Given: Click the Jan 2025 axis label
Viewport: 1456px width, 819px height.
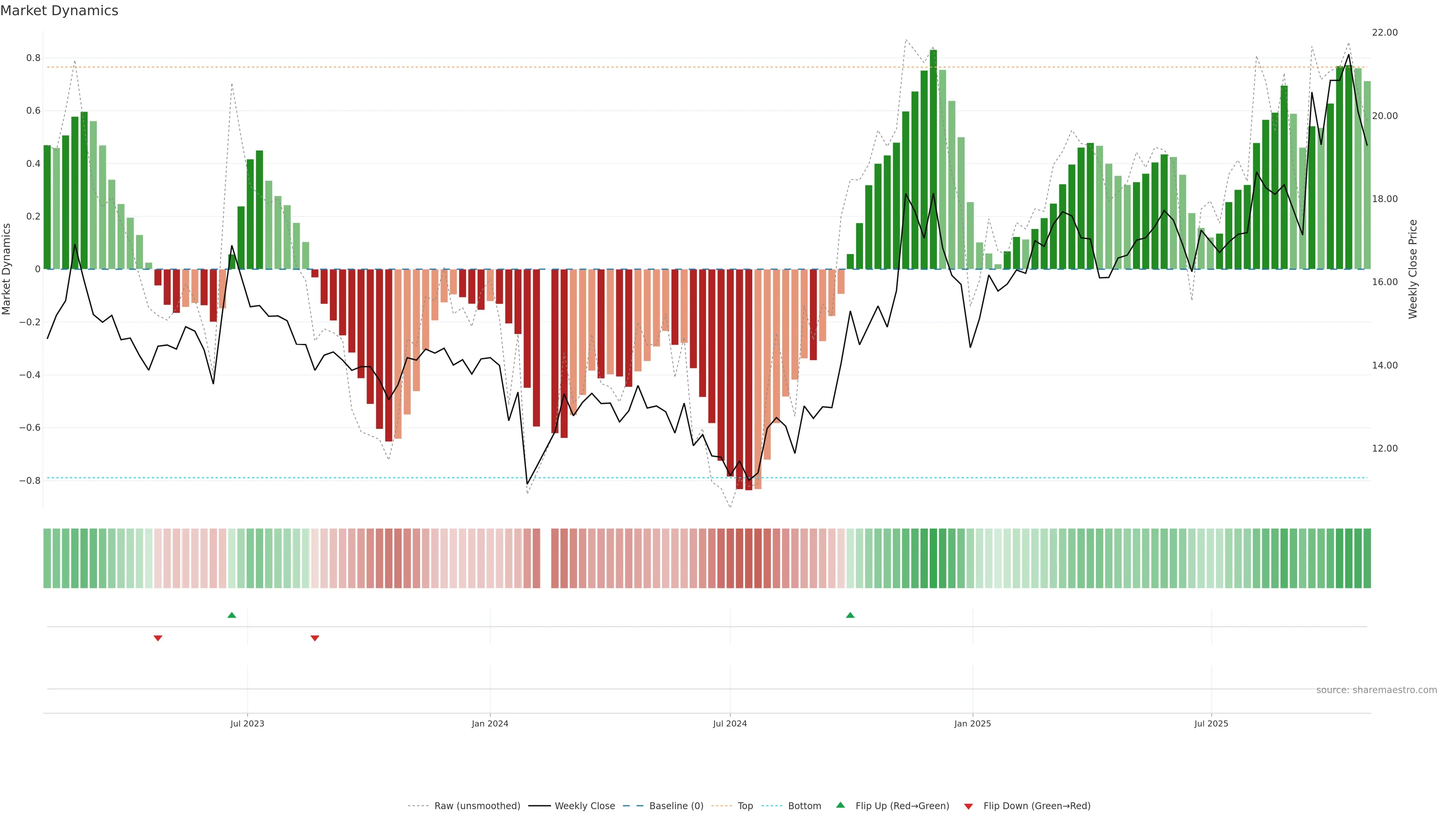Looking at the screenshot, I should click(x=972, y=723).
